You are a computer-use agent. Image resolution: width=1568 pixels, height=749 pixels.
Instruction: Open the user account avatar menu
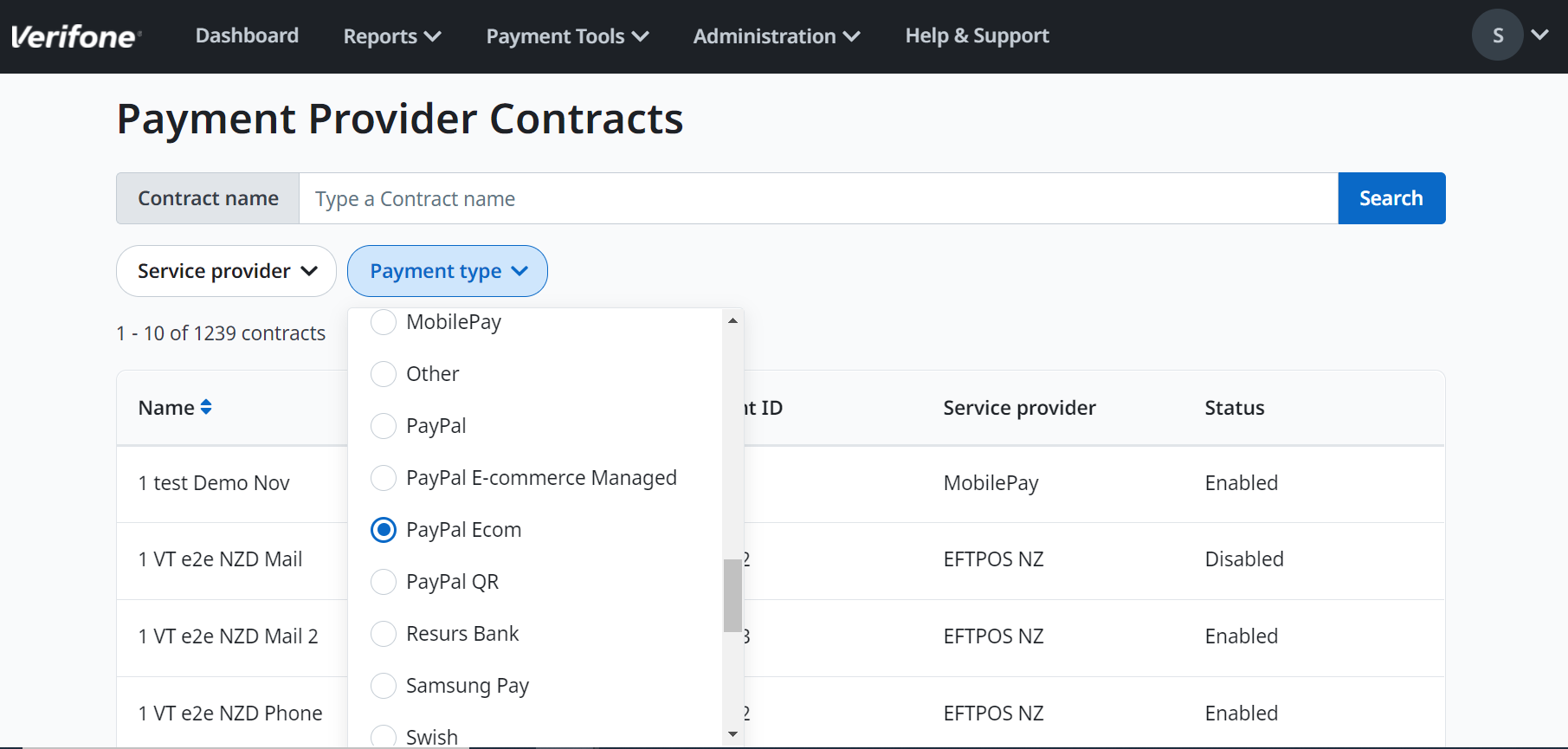[x=1498, y=35]
